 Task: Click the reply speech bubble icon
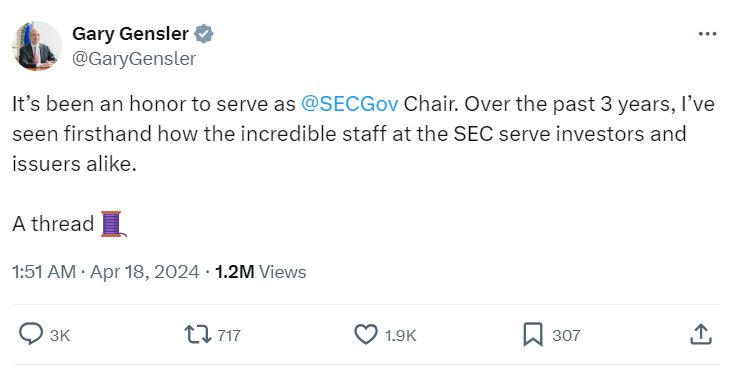31,334
